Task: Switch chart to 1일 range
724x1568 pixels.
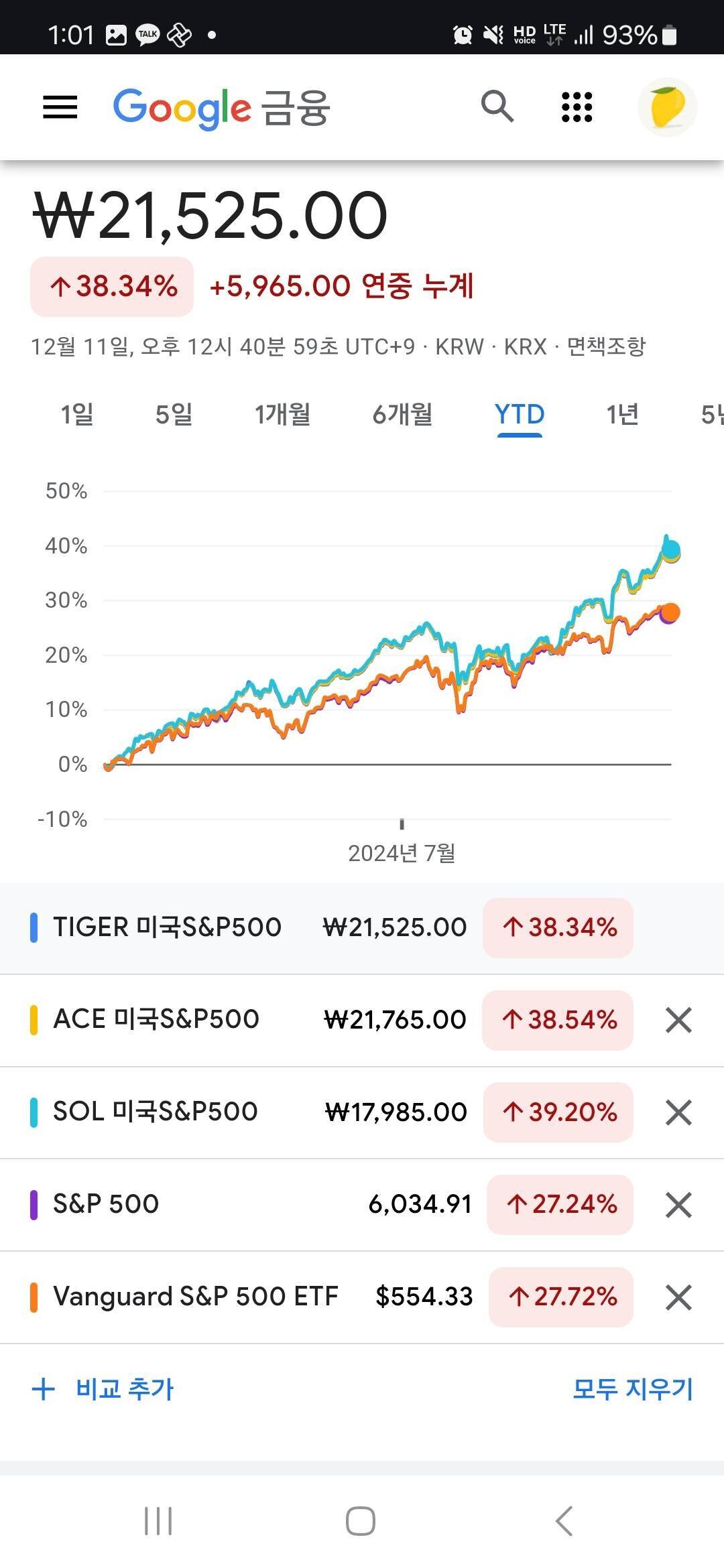Action: coord(77,414)
